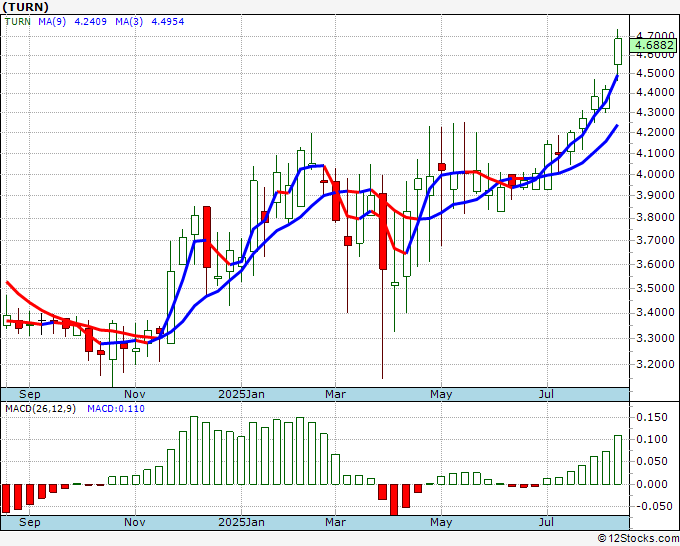680x546 pixels.
Task: Click 2025Jan on the price chart axis
Action: tap(242, 394)
